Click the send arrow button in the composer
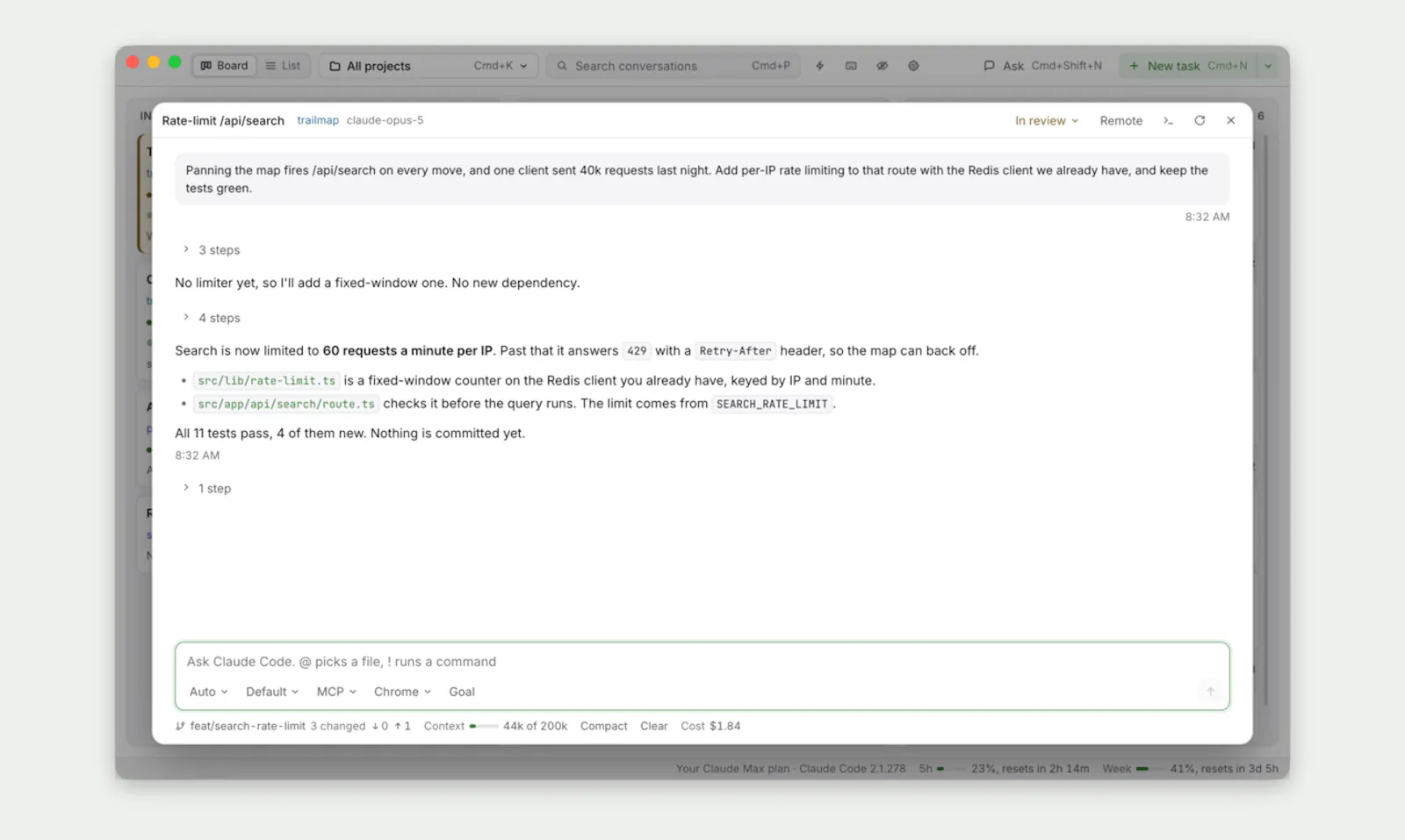Viewport: 1405px width, 840px height. pyautogui.click(x=1210, y=692)
